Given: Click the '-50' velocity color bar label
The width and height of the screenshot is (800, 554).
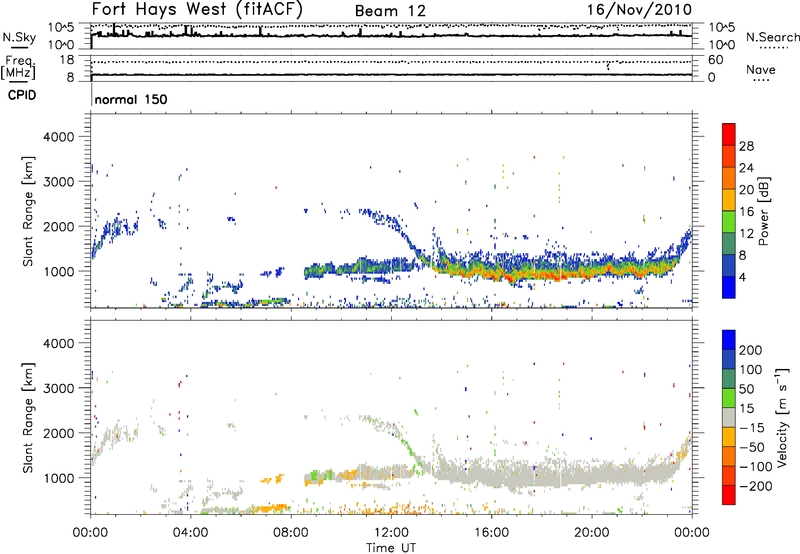Looking at the screenshot, I should (x=752, y=447).
